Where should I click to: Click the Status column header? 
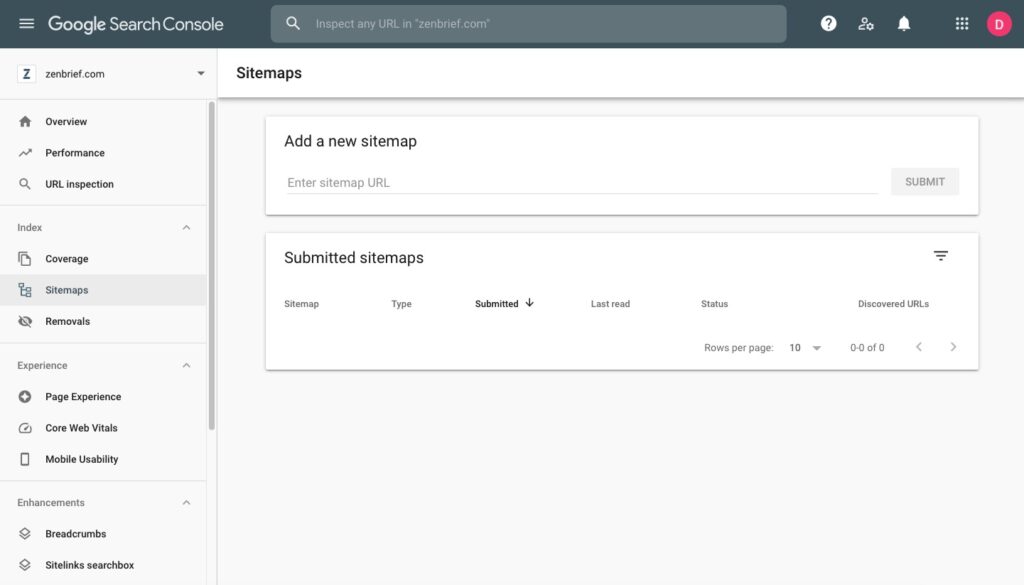point(714,304)
